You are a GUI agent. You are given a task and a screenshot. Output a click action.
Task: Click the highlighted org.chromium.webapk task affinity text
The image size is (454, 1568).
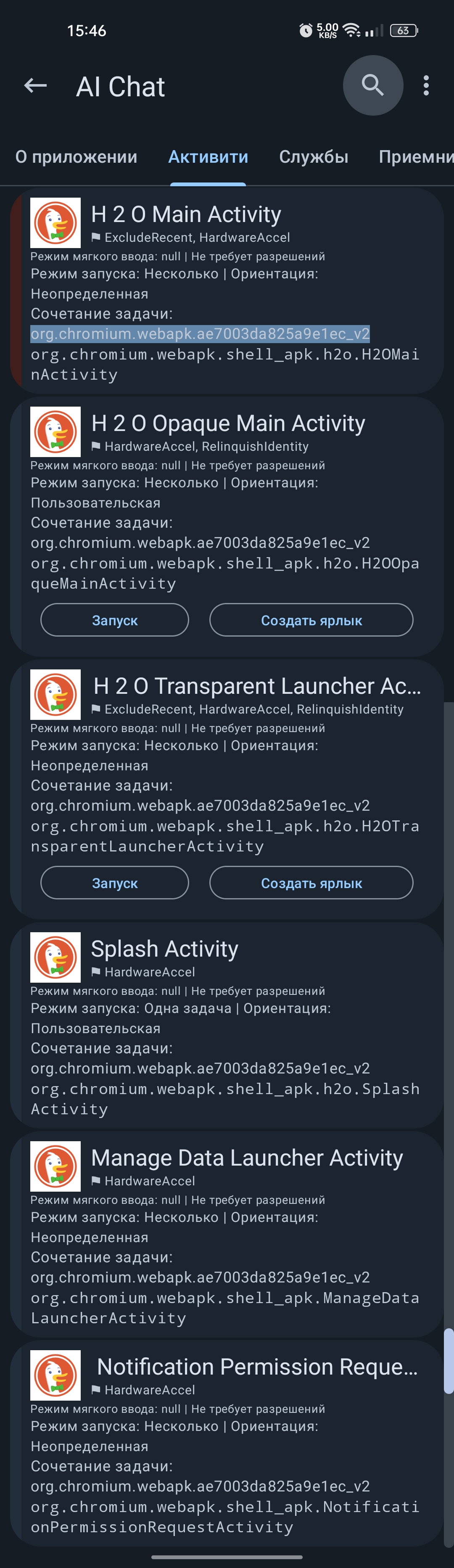pos(200,333)
